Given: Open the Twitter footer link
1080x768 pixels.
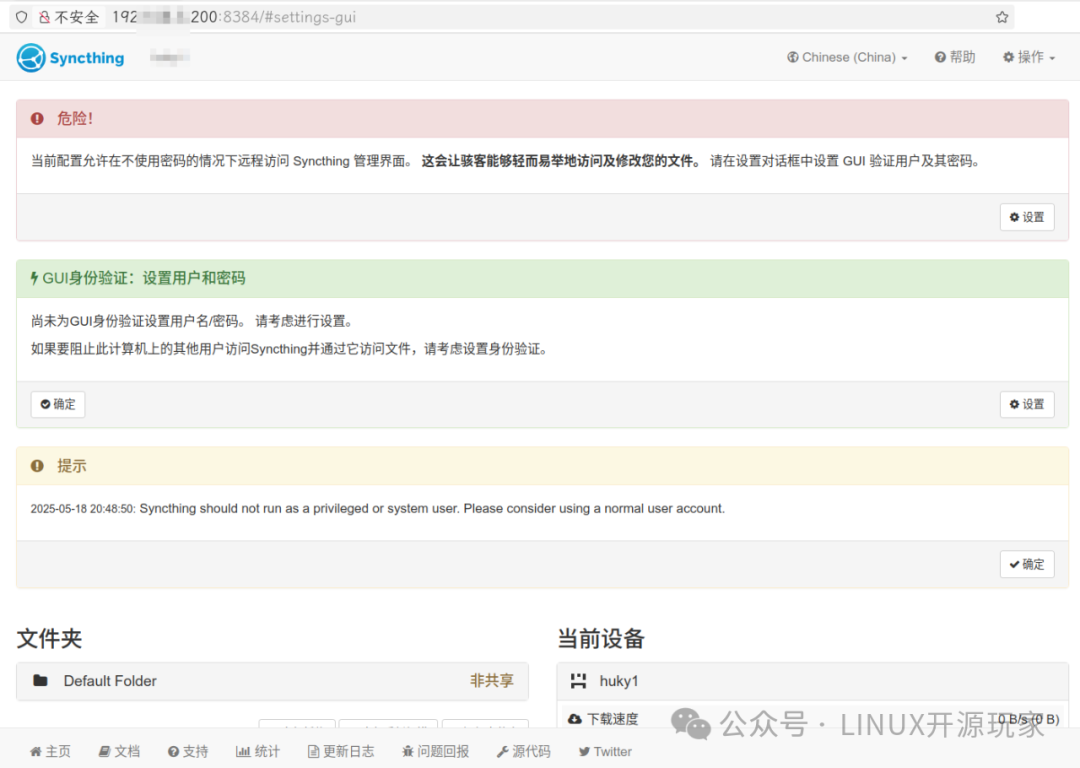Looking at the screenshot, I should (605, 751).
